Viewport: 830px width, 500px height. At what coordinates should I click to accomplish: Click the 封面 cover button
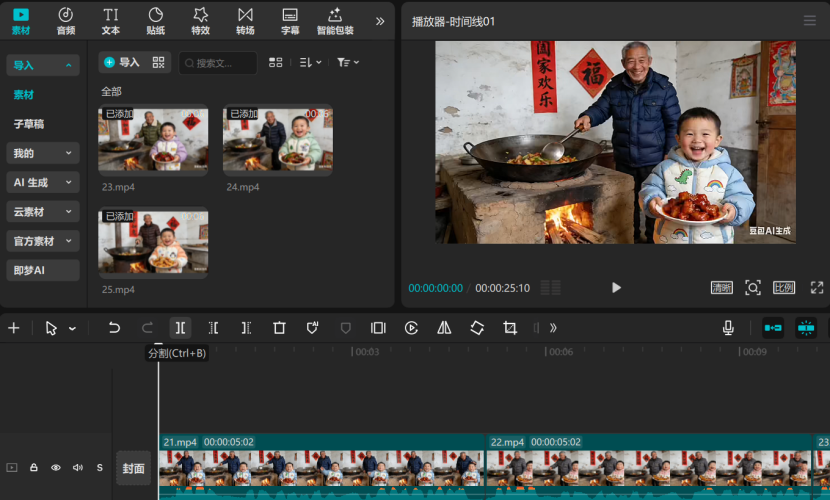point(133,468)
